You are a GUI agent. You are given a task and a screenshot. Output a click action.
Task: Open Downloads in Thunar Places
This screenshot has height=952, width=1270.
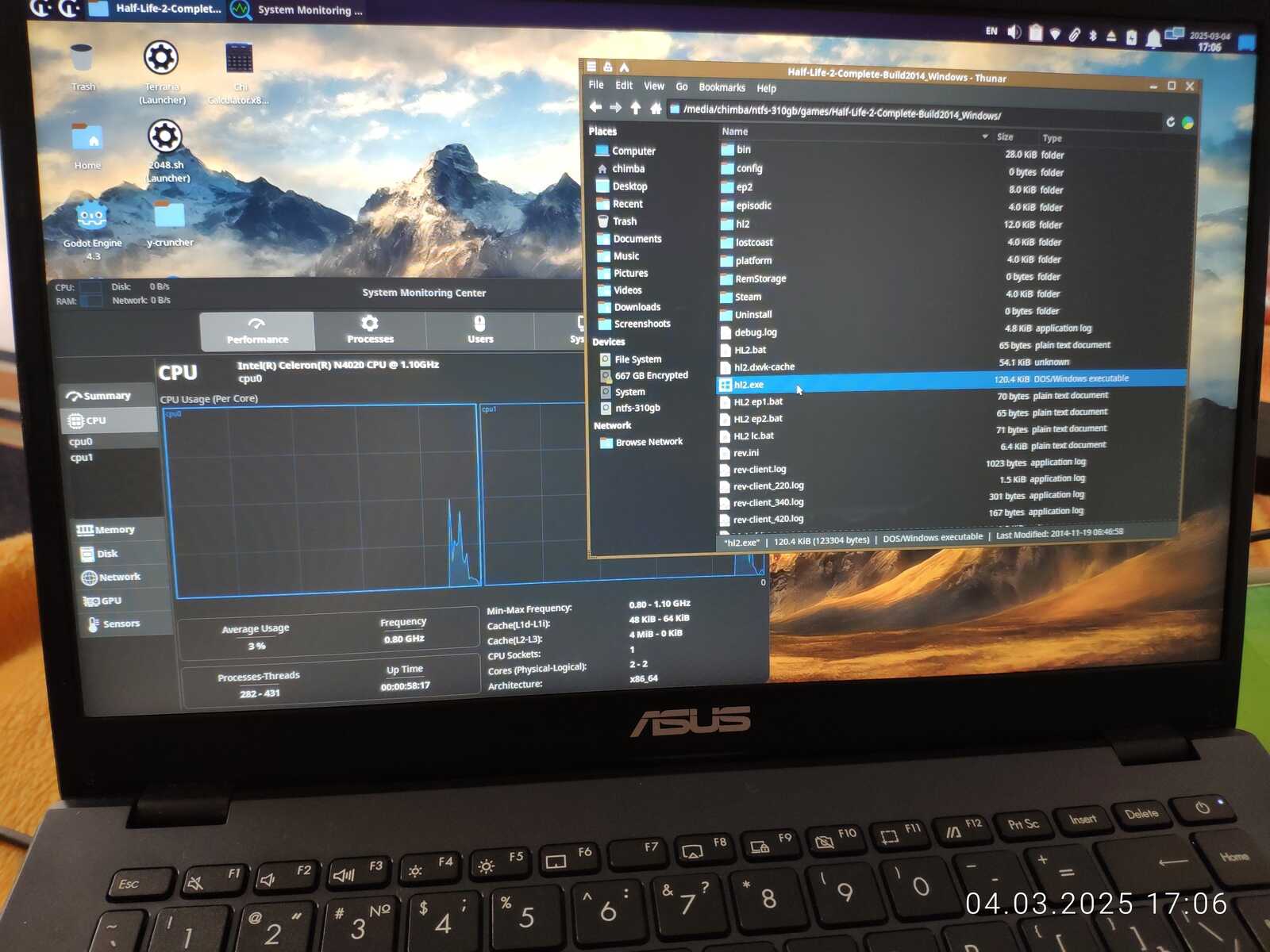click(x=637, y=307)
